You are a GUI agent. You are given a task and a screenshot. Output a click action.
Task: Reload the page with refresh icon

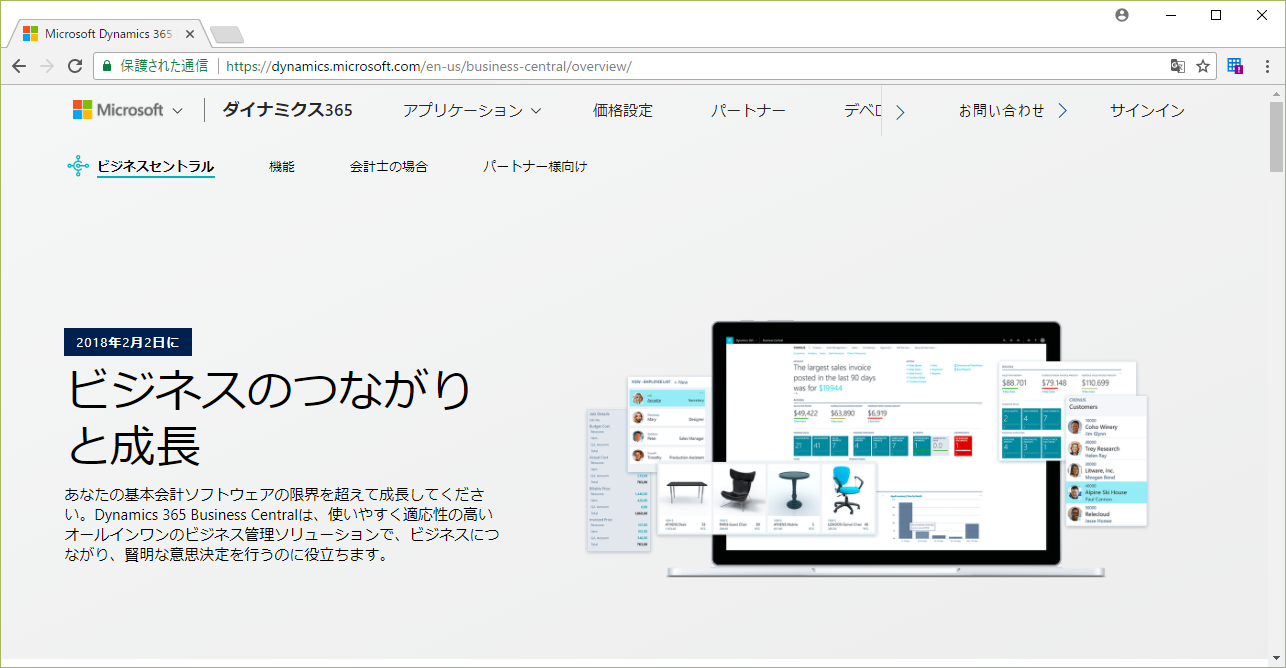(x=75, y=66)
